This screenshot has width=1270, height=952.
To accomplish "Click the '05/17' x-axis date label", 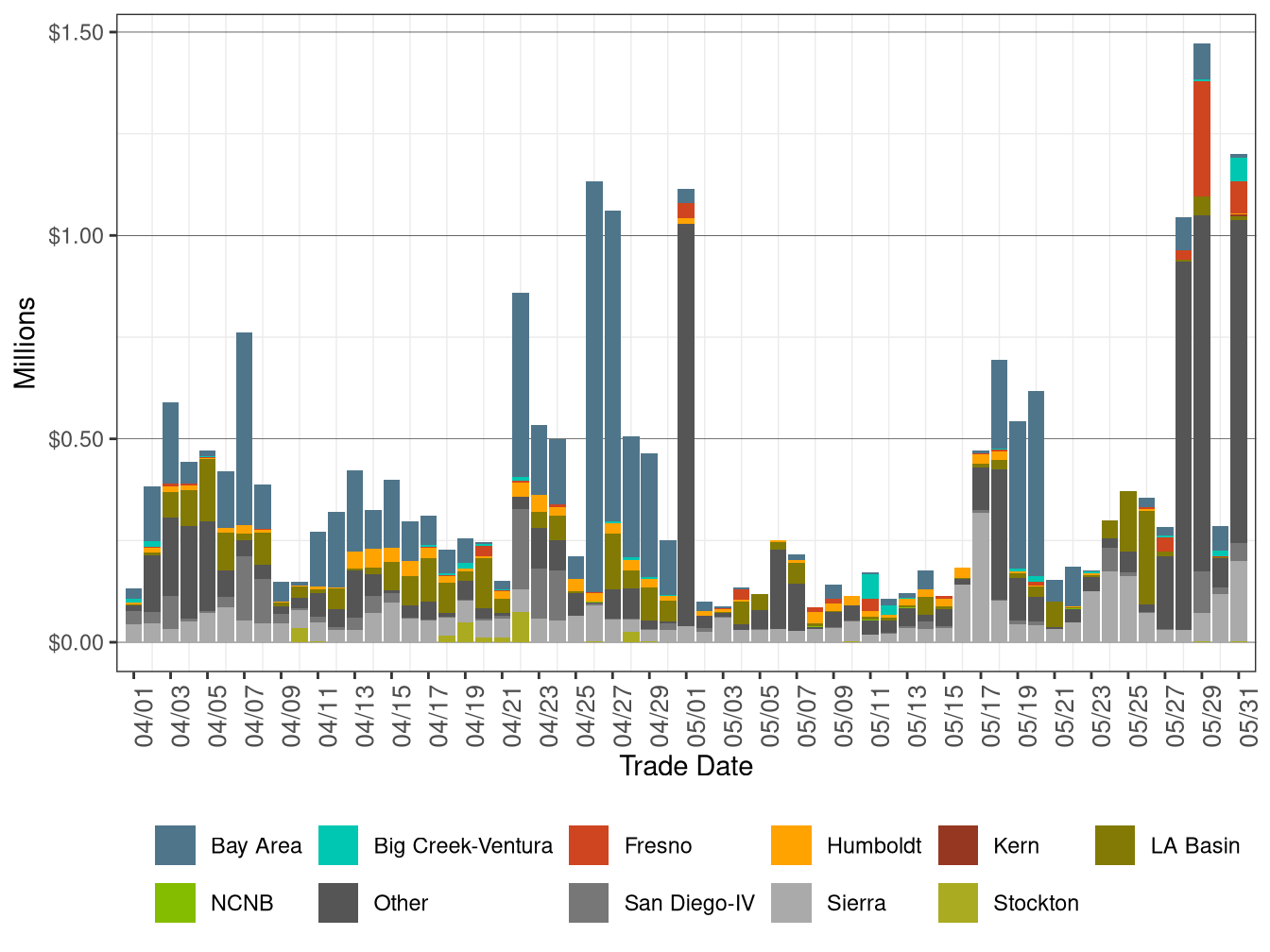I will [x=992, y=716].
